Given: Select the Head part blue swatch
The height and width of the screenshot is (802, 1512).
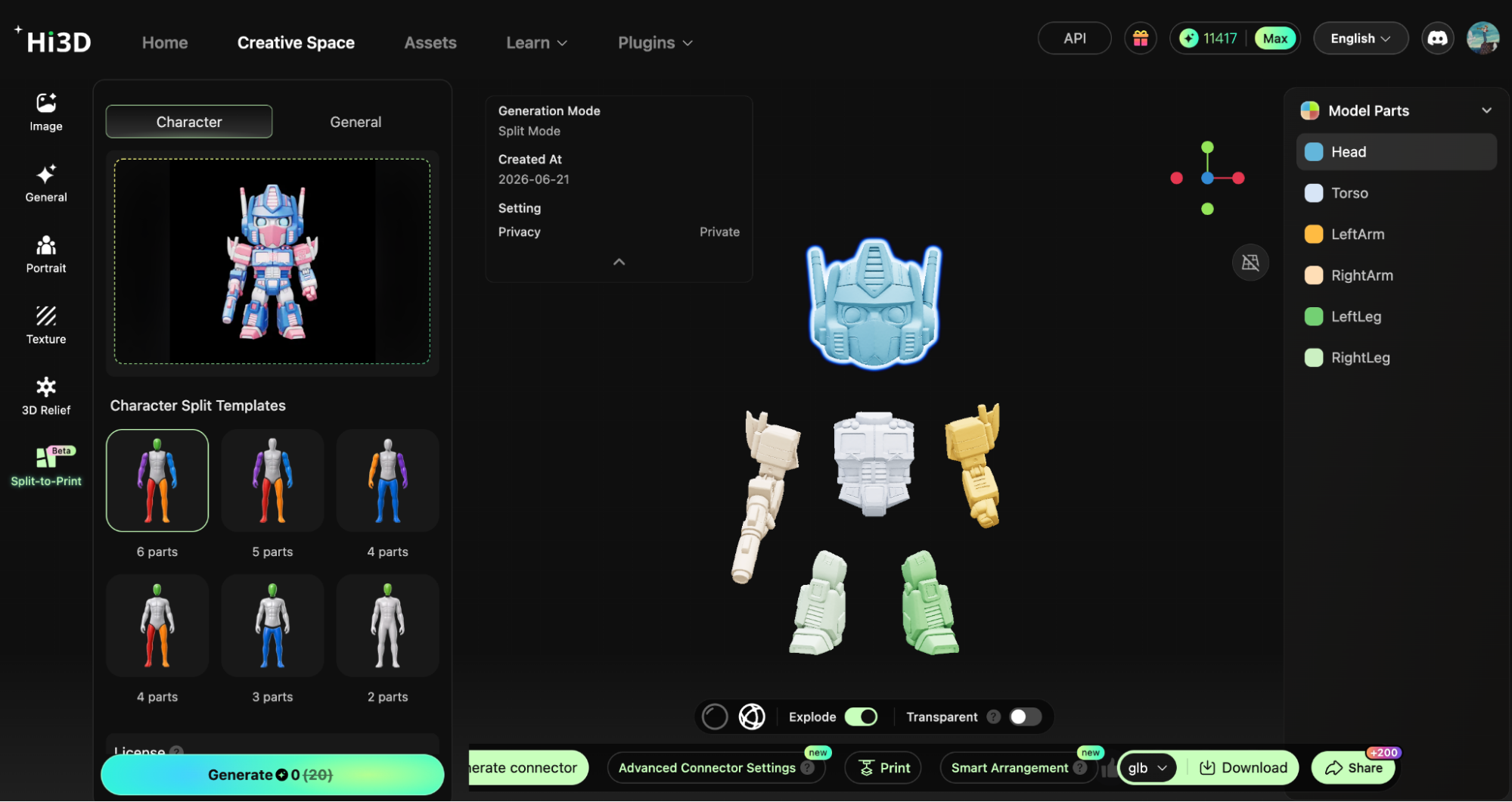Looking at the screenshot, I should tap(1313, 152).
